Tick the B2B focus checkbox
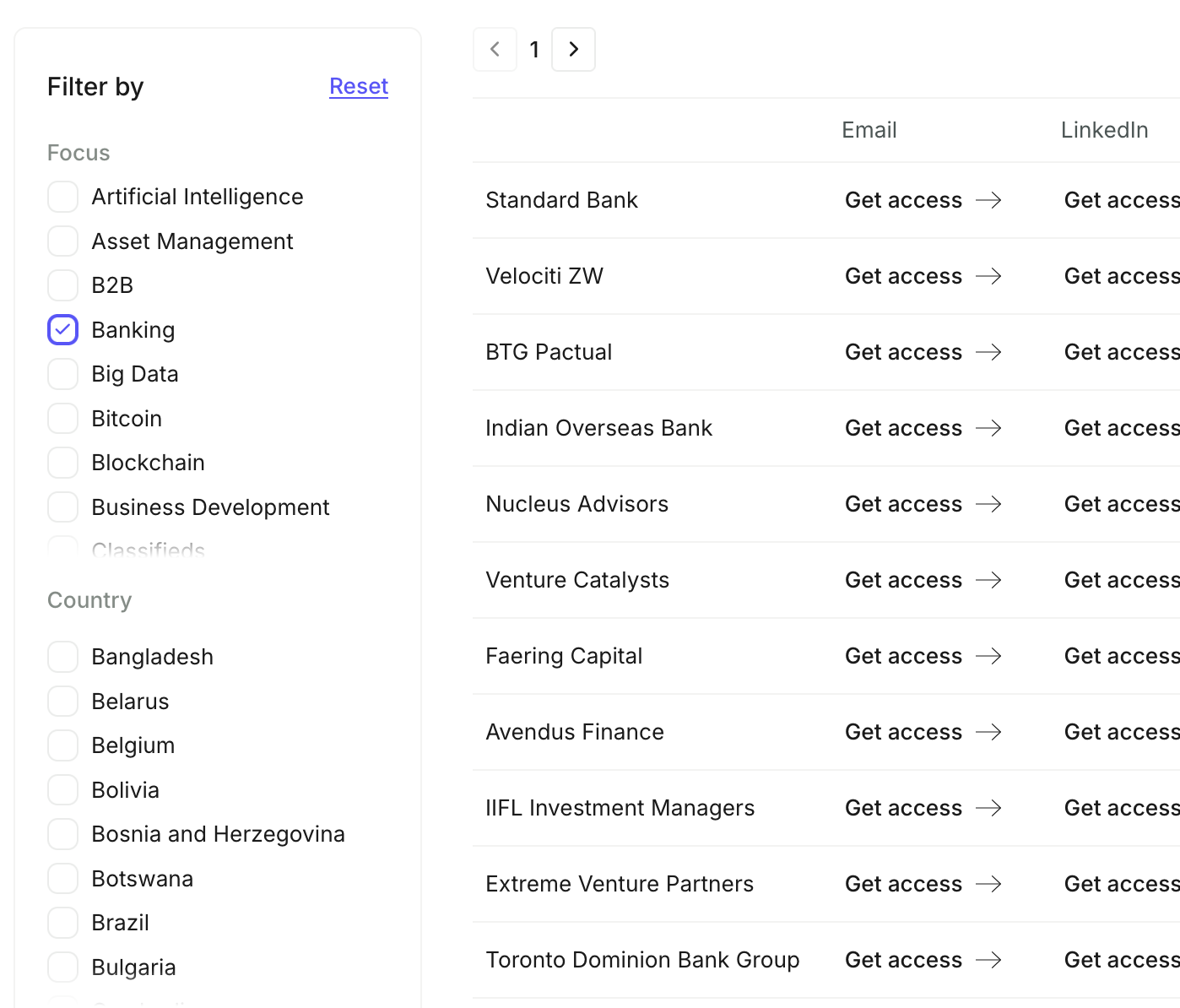The image size is (1180, 1008). [x=62, y=285]
